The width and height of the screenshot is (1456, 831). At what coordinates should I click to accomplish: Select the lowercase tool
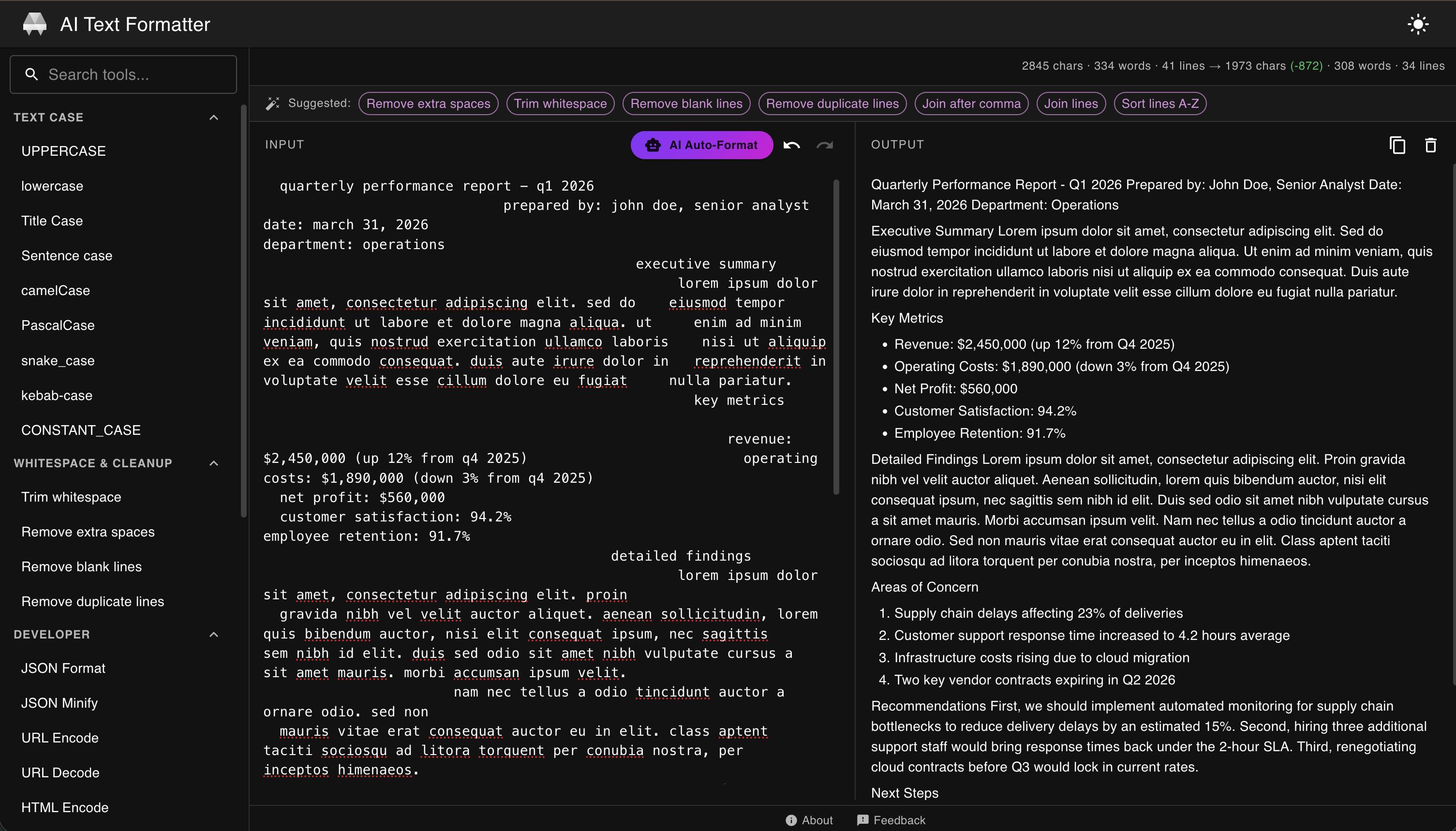pos(52,186)
